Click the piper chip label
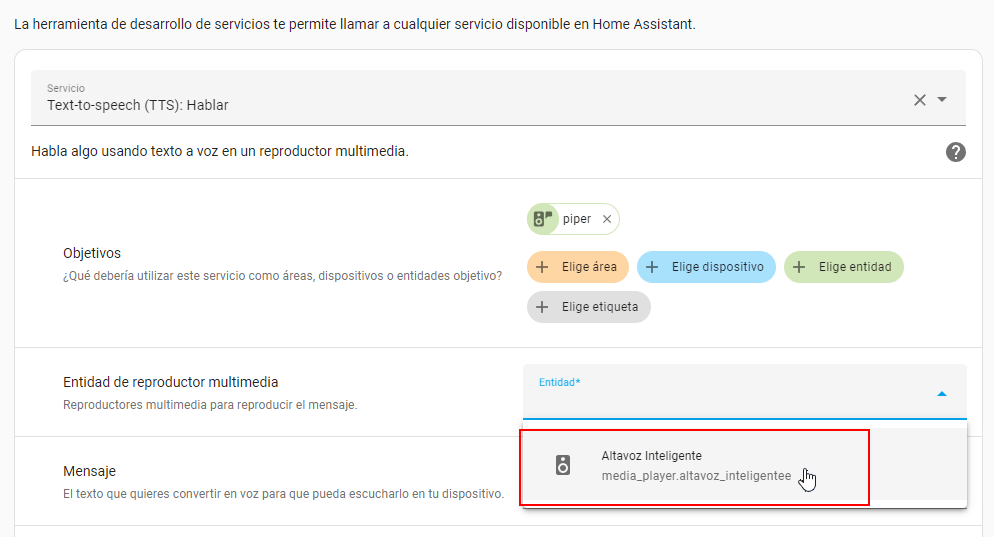This screenshot has width=994, height=537. (x=577, y=219)
